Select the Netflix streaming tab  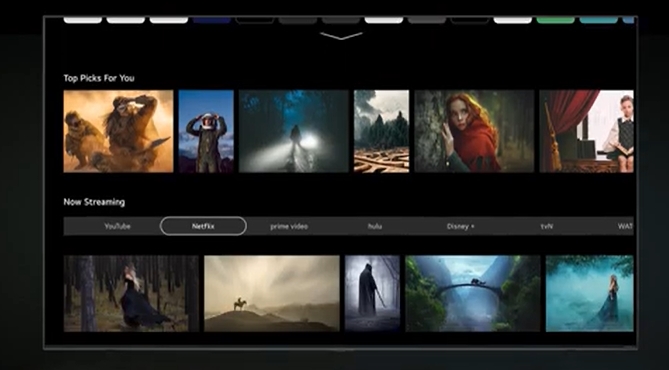point(203,226)
